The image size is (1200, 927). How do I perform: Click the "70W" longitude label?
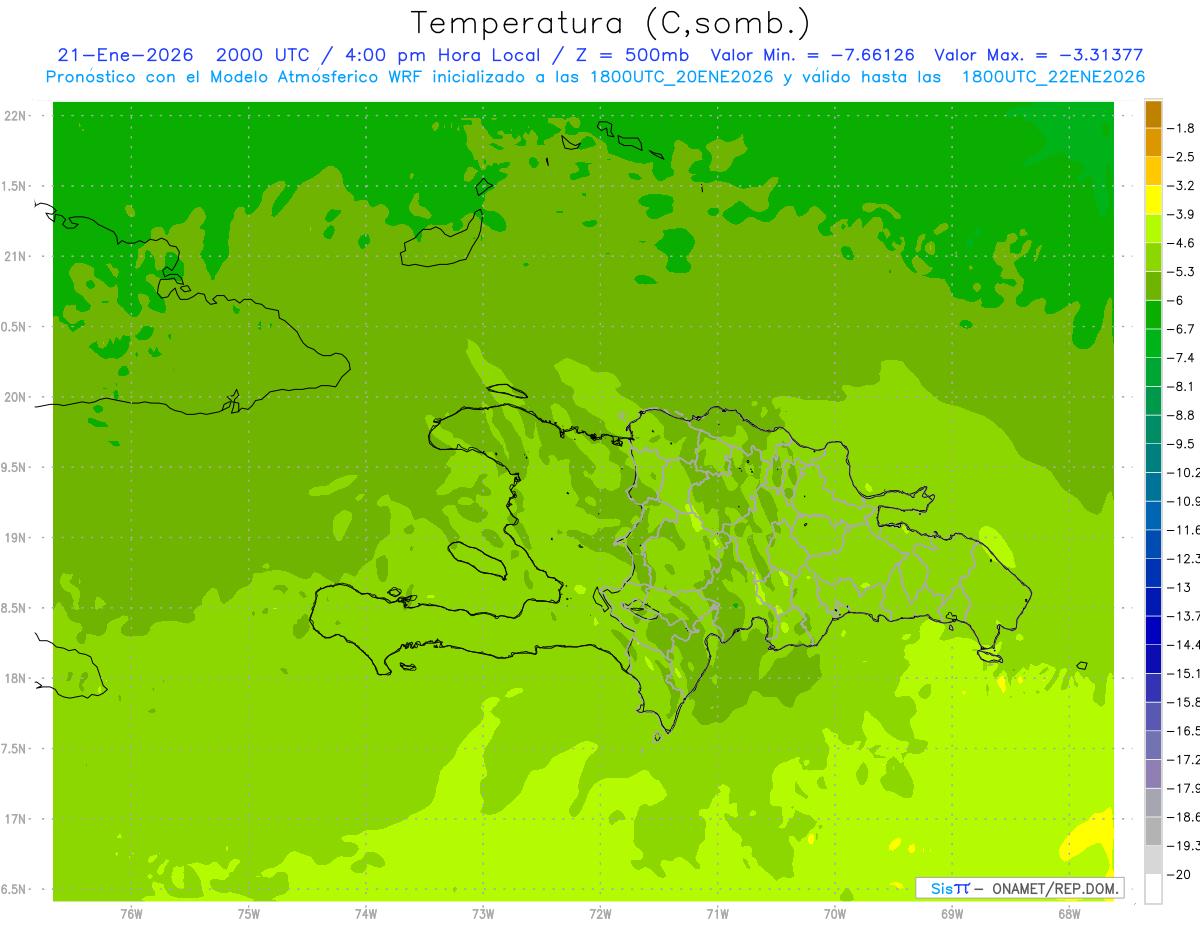click(834, 913)
